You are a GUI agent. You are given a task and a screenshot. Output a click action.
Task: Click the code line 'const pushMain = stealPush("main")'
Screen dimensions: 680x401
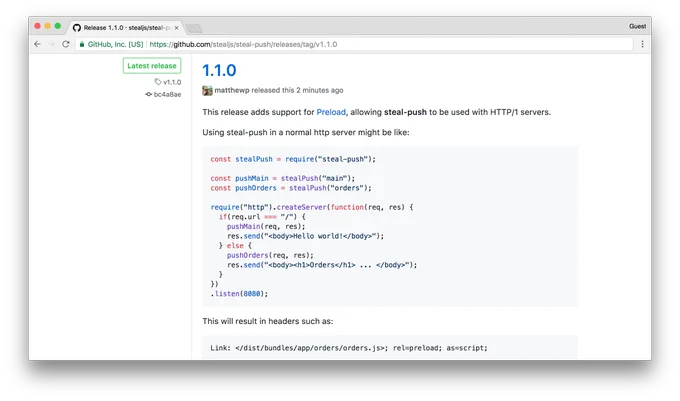(283, 178)
